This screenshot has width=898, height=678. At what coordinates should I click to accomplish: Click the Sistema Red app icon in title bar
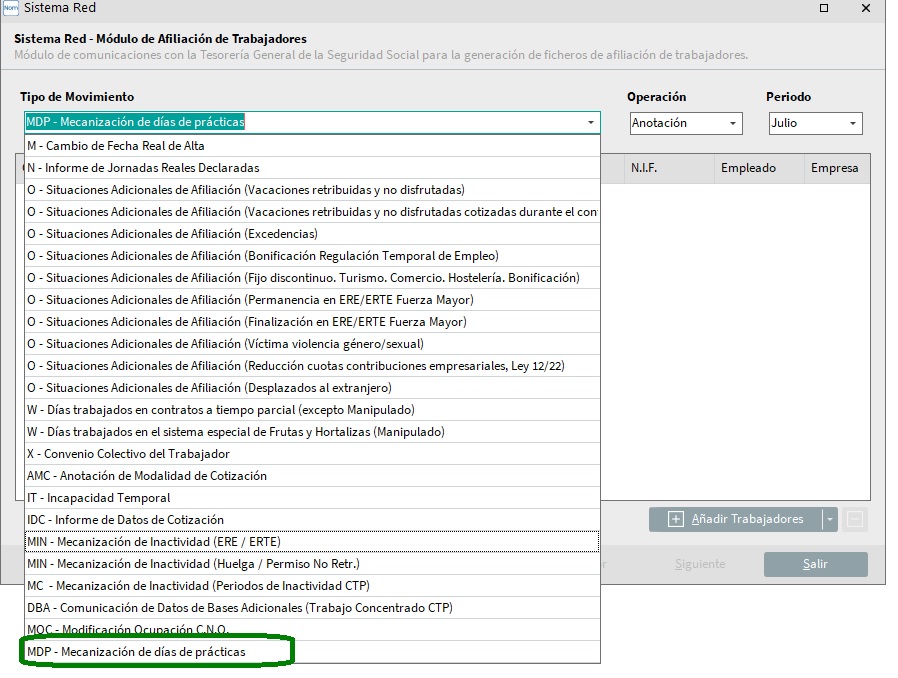[10, 8]
